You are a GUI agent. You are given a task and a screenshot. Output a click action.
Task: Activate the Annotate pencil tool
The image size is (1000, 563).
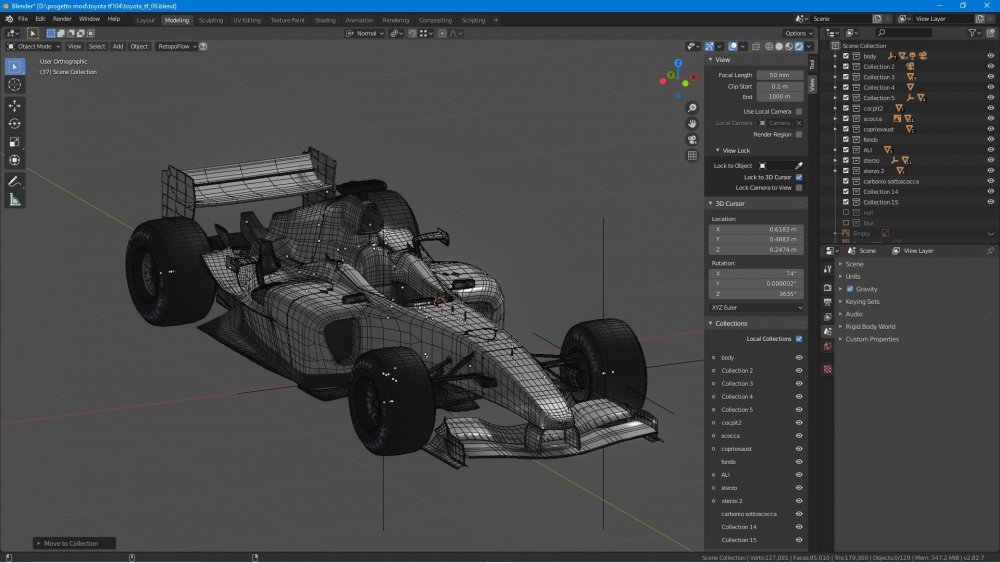point(15,182)
